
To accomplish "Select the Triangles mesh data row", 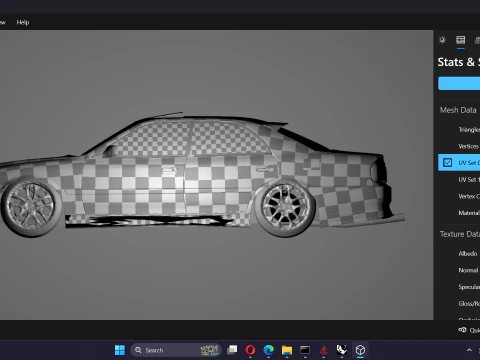I will 459,130.
